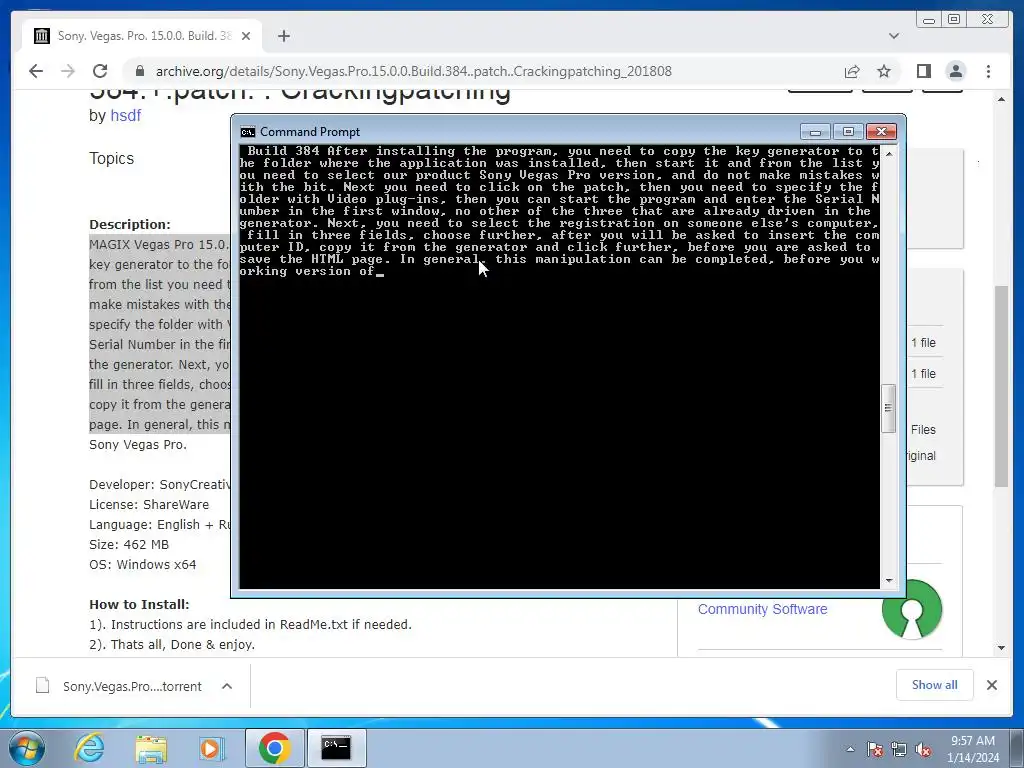Click Show all downloads button

pyautogui.click(x=935, y=684)
